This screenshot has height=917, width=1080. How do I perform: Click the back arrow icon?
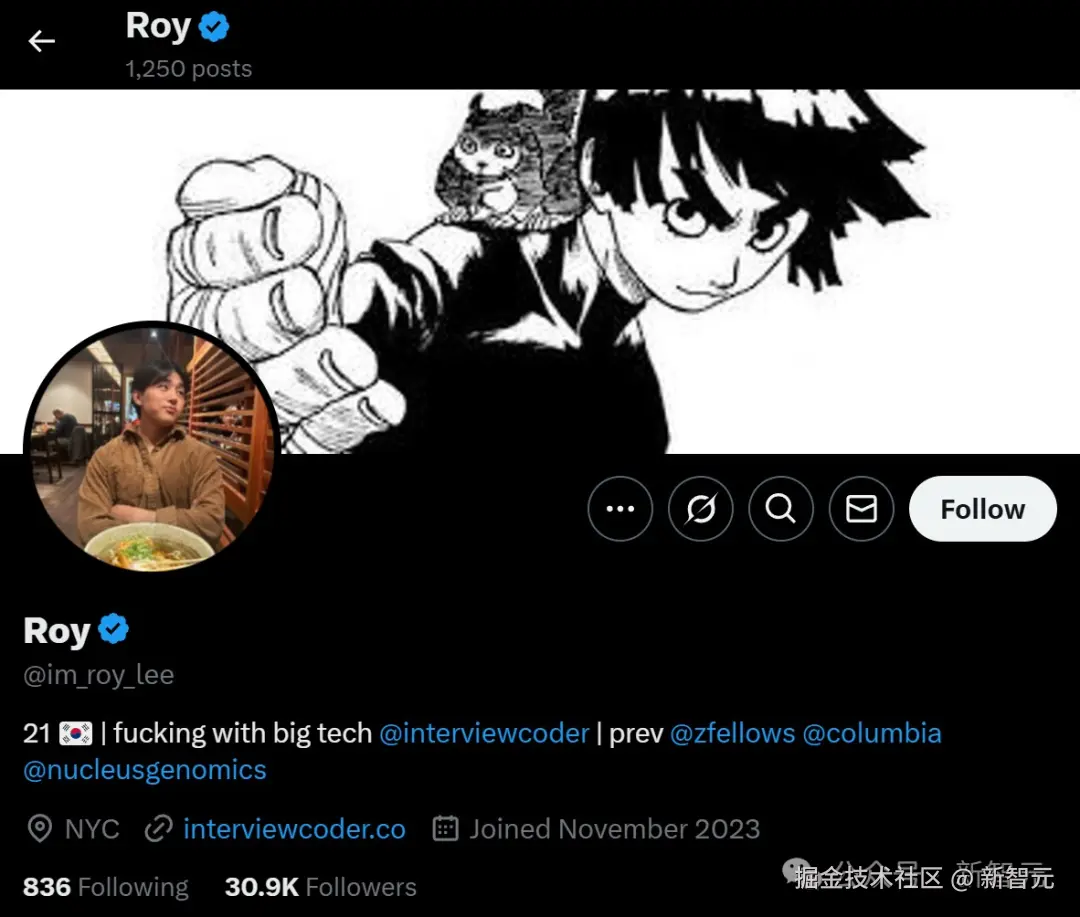coord(42,41)
